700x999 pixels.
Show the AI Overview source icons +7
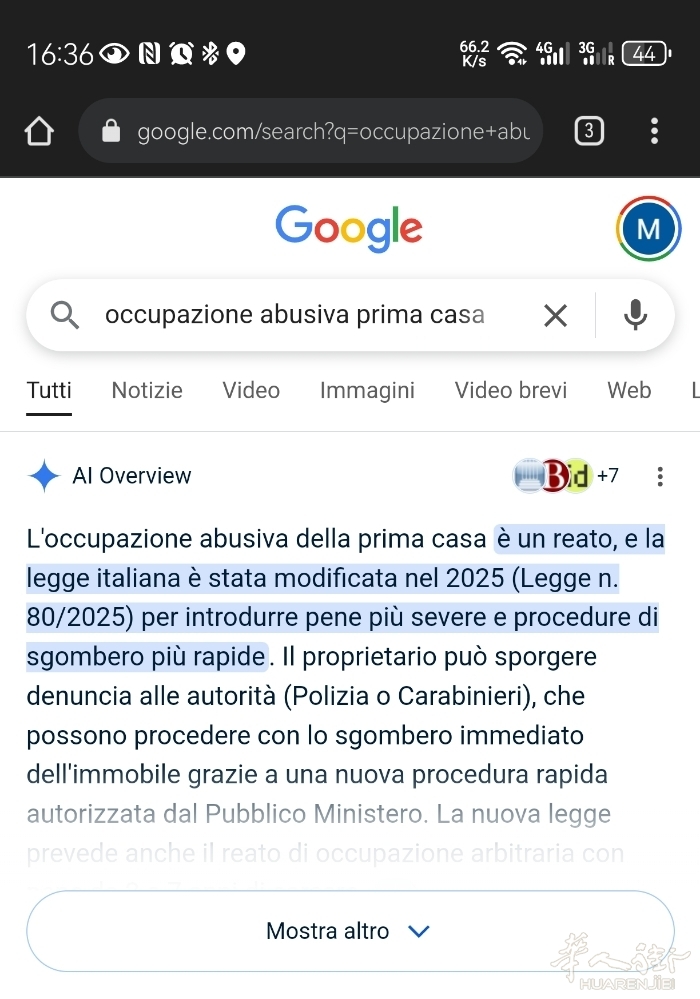point(566,475)
